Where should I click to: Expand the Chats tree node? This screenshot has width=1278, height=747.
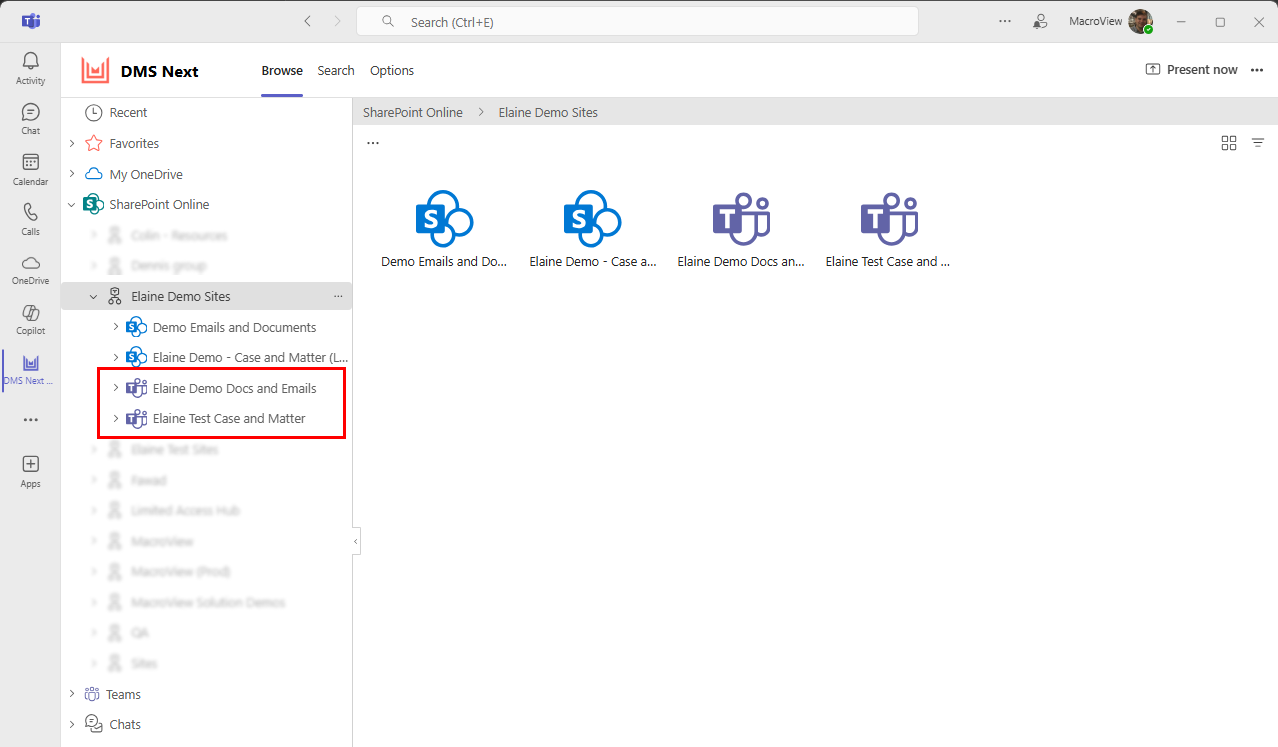tap(72, 724)
